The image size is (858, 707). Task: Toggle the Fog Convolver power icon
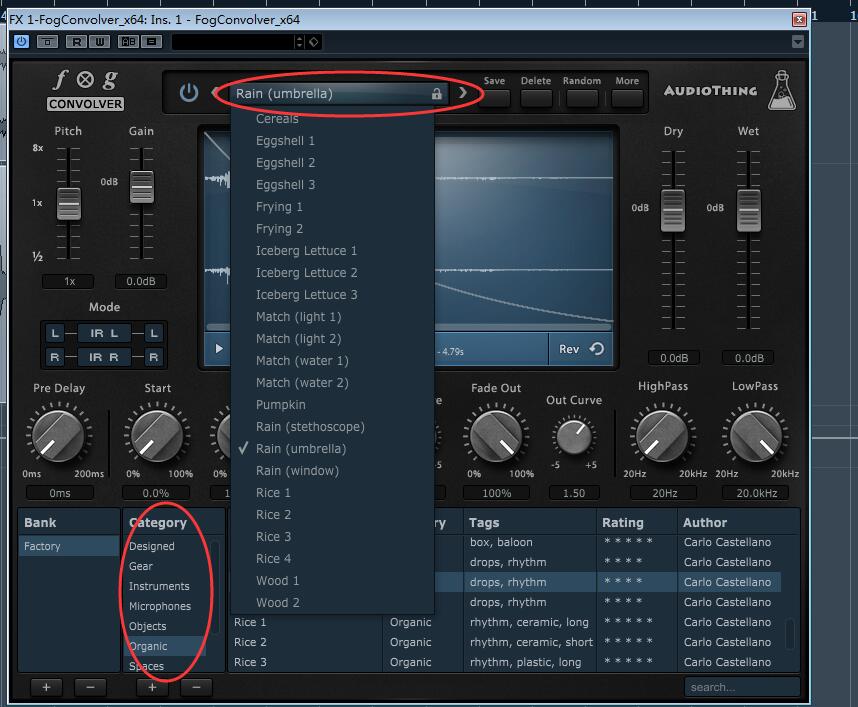tap(189, 92)
